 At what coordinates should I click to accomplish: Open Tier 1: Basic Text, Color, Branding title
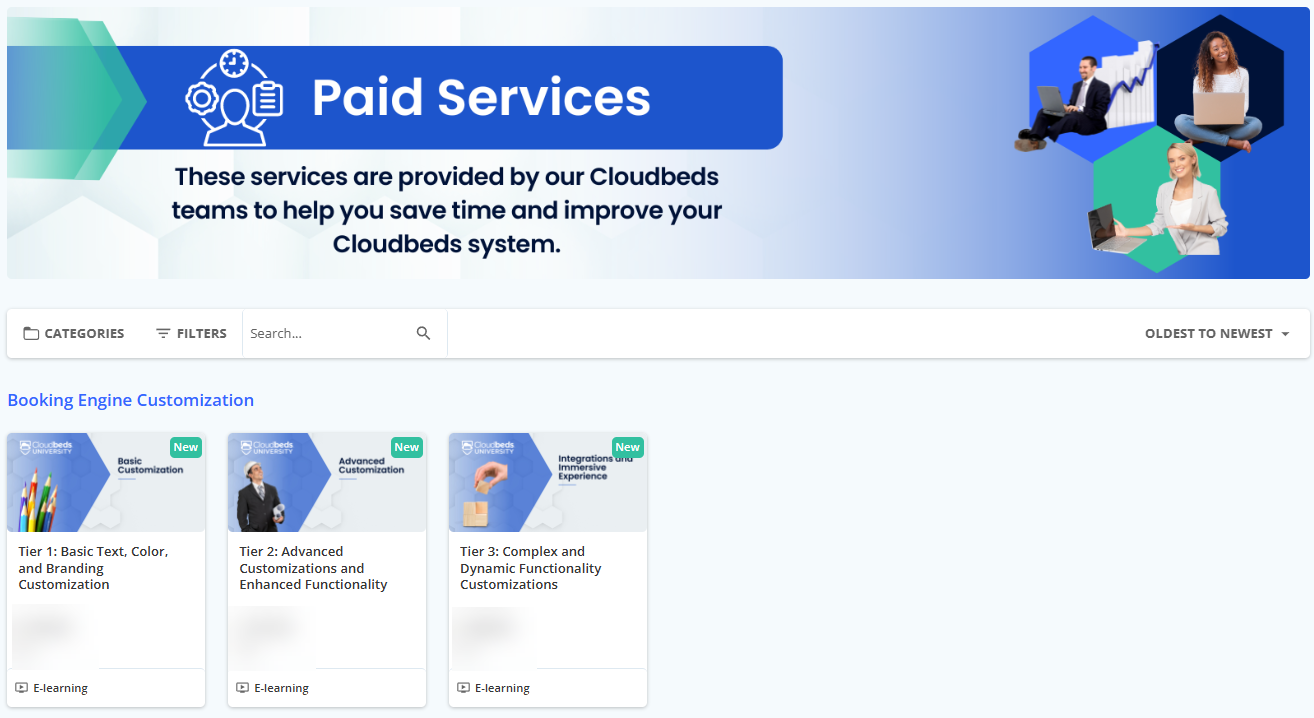pos(93,568)
